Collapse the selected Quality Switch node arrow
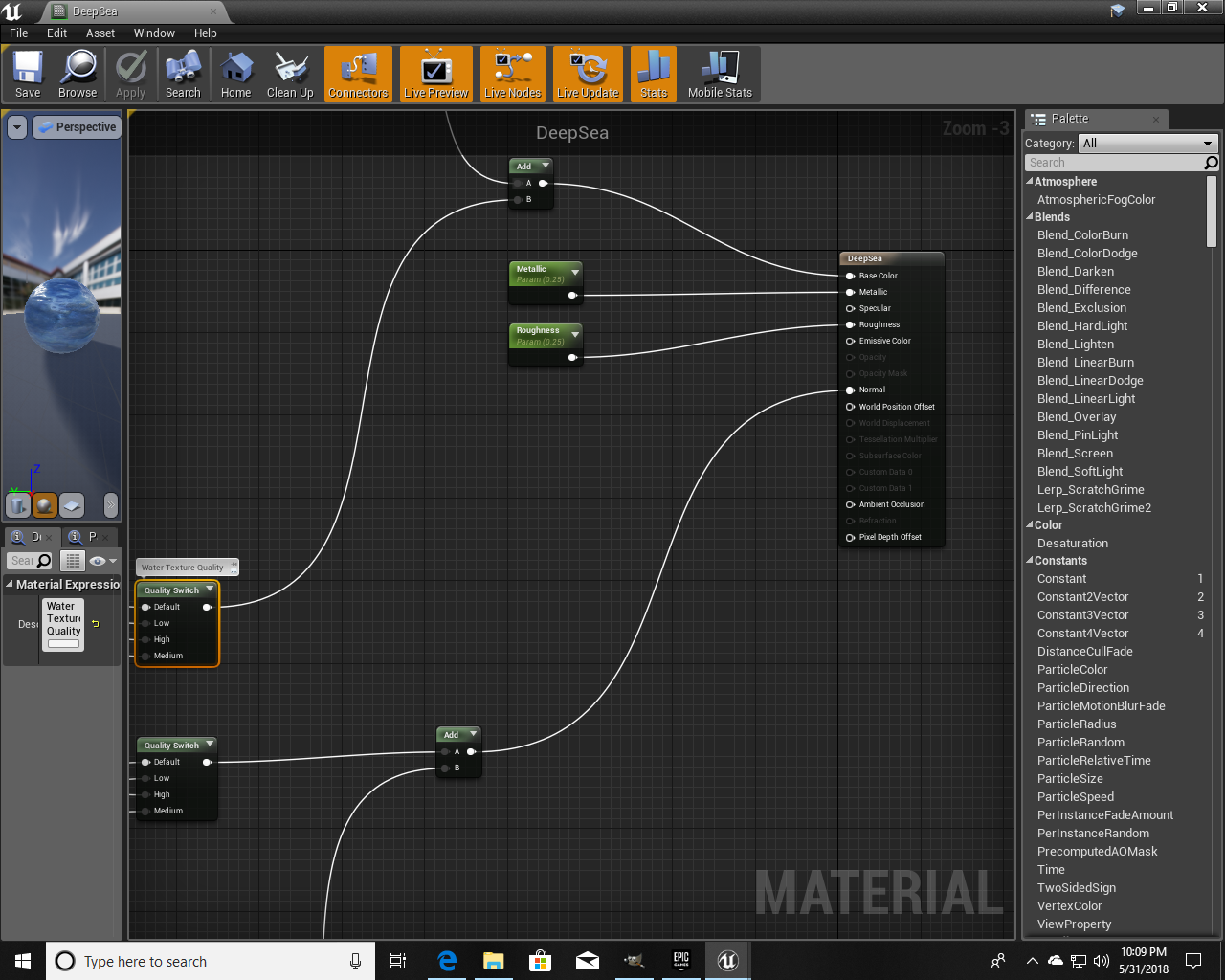This screenshot has height=980, width=1225. (210, 590)
